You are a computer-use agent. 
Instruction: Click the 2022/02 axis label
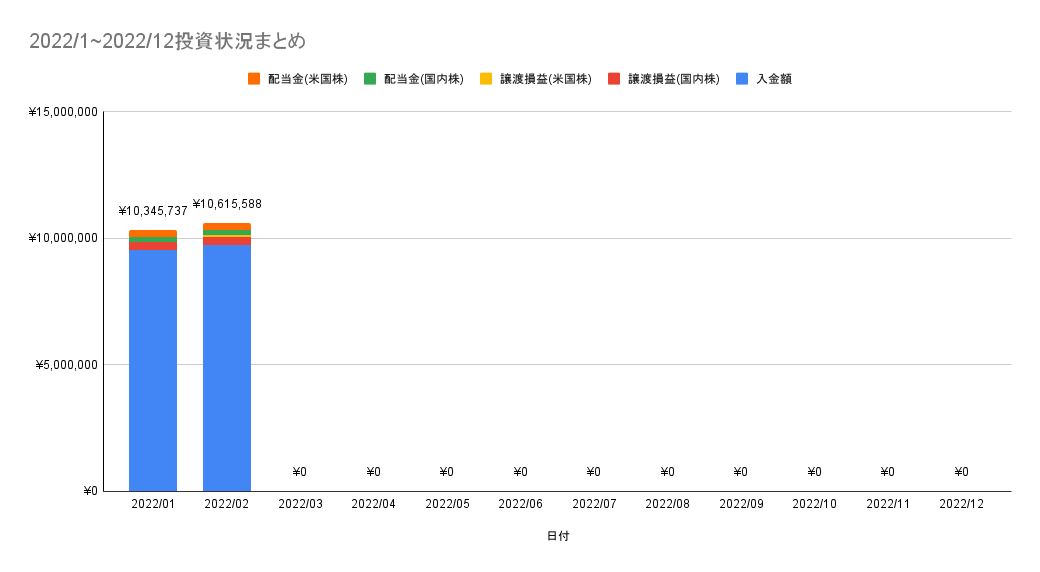point(227,504)
